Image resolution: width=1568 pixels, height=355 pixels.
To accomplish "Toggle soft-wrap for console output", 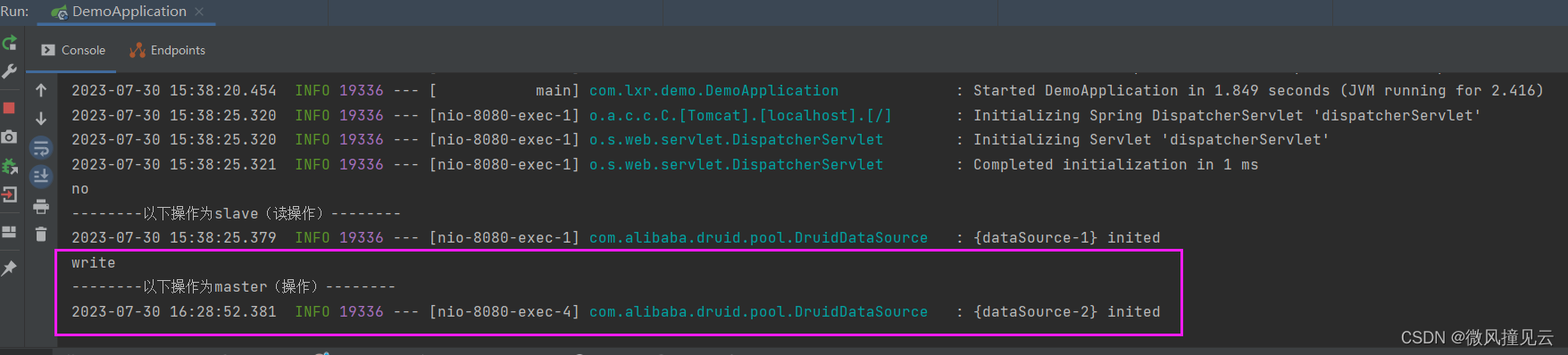I will click(41, 148).
